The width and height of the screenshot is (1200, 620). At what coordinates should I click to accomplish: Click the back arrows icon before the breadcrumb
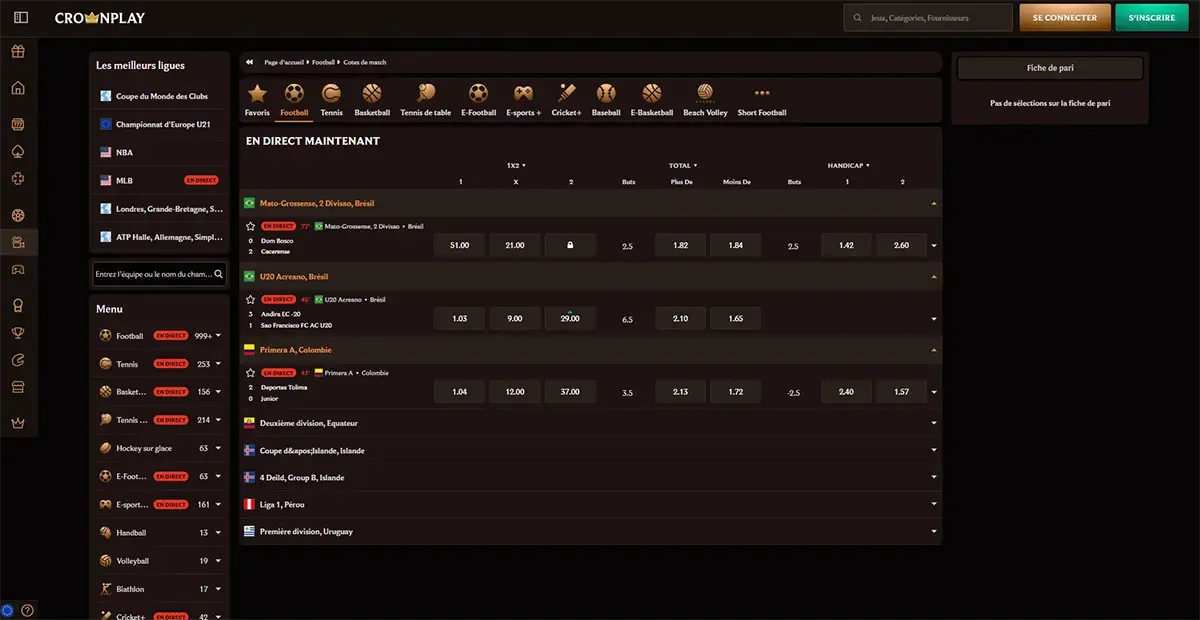pyautogui.click(x=249, y=62)
